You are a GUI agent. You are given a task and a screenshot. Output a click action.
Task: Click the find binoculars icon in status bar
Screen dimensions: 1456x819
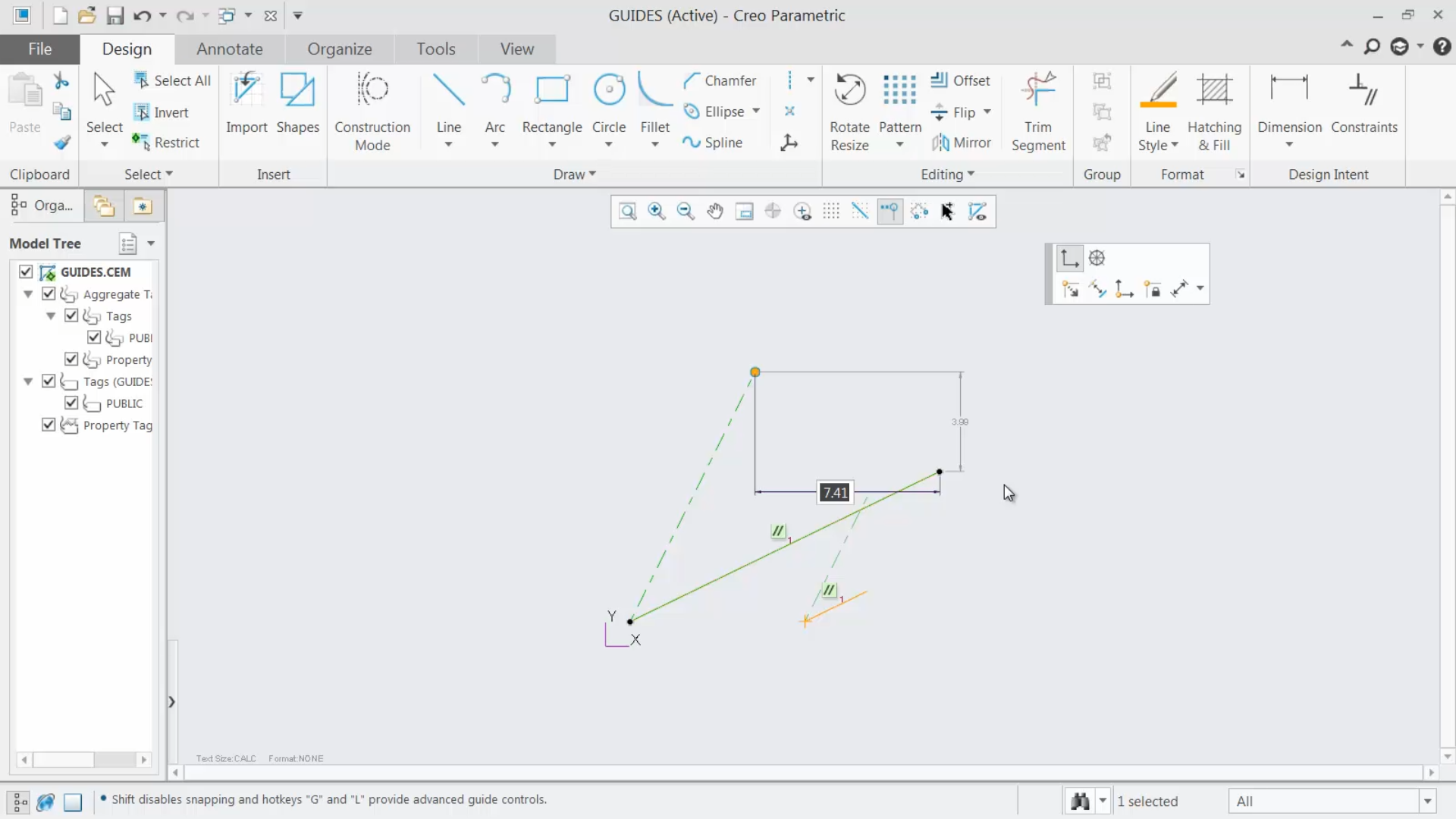pos(1080,801)
